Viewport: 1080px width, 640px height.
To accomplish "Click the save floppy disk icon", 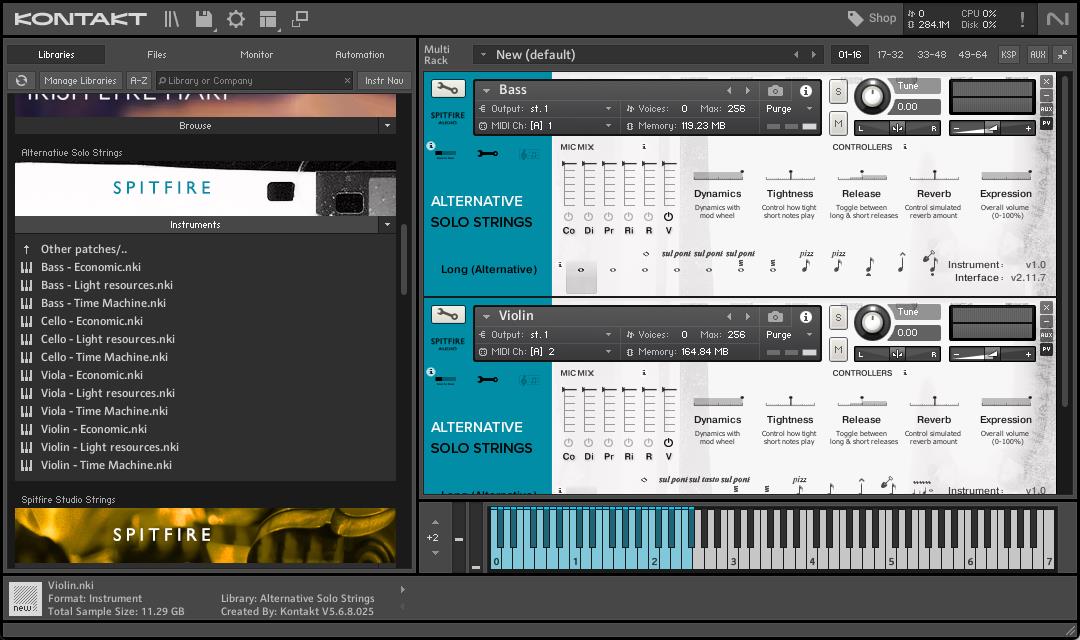I will (204, 19).
